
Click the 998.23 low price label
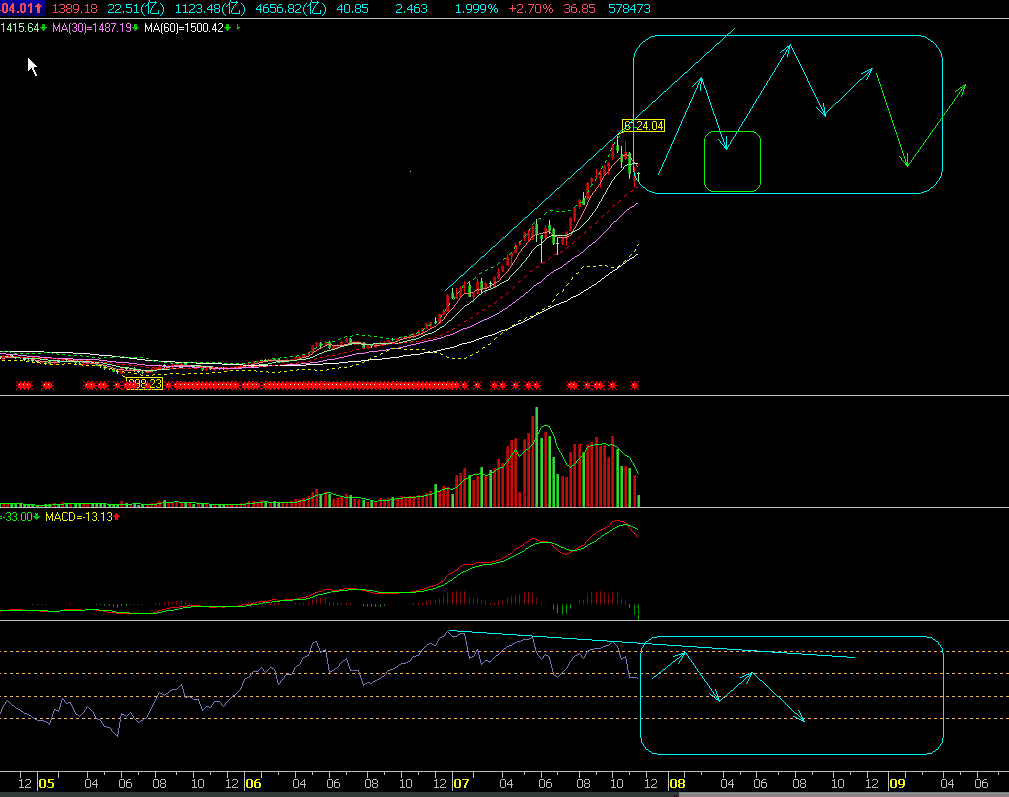click(x=144, y=384)
